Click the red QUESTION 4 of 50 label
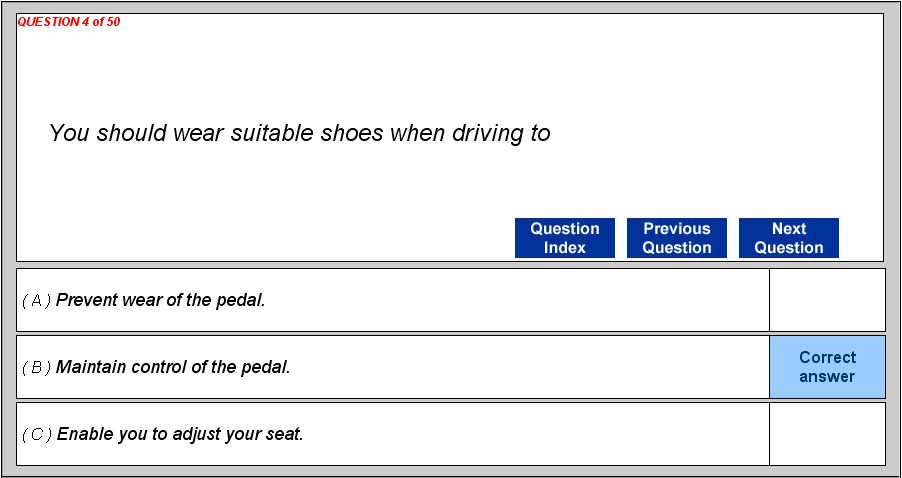This screenshot has height=478, width=902. click(x=69, y=22)
